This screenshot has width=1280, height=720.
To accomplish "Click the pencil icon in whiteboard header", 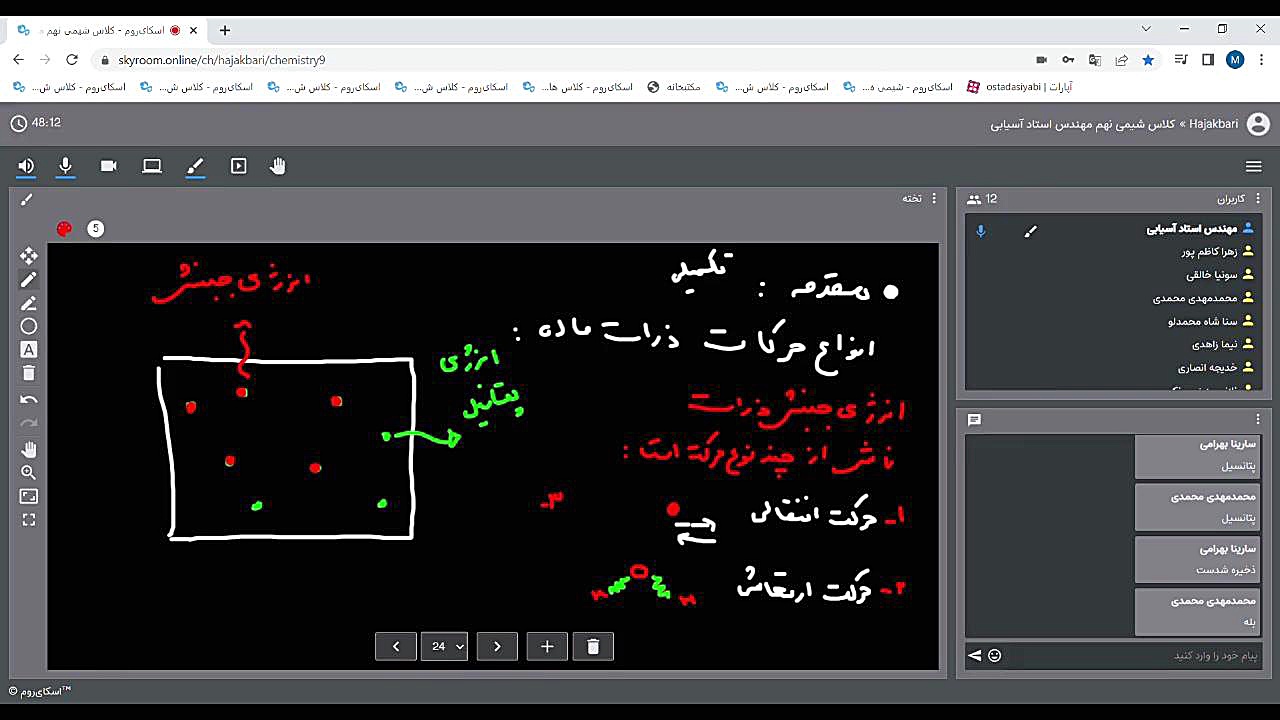I will point(27,199).
